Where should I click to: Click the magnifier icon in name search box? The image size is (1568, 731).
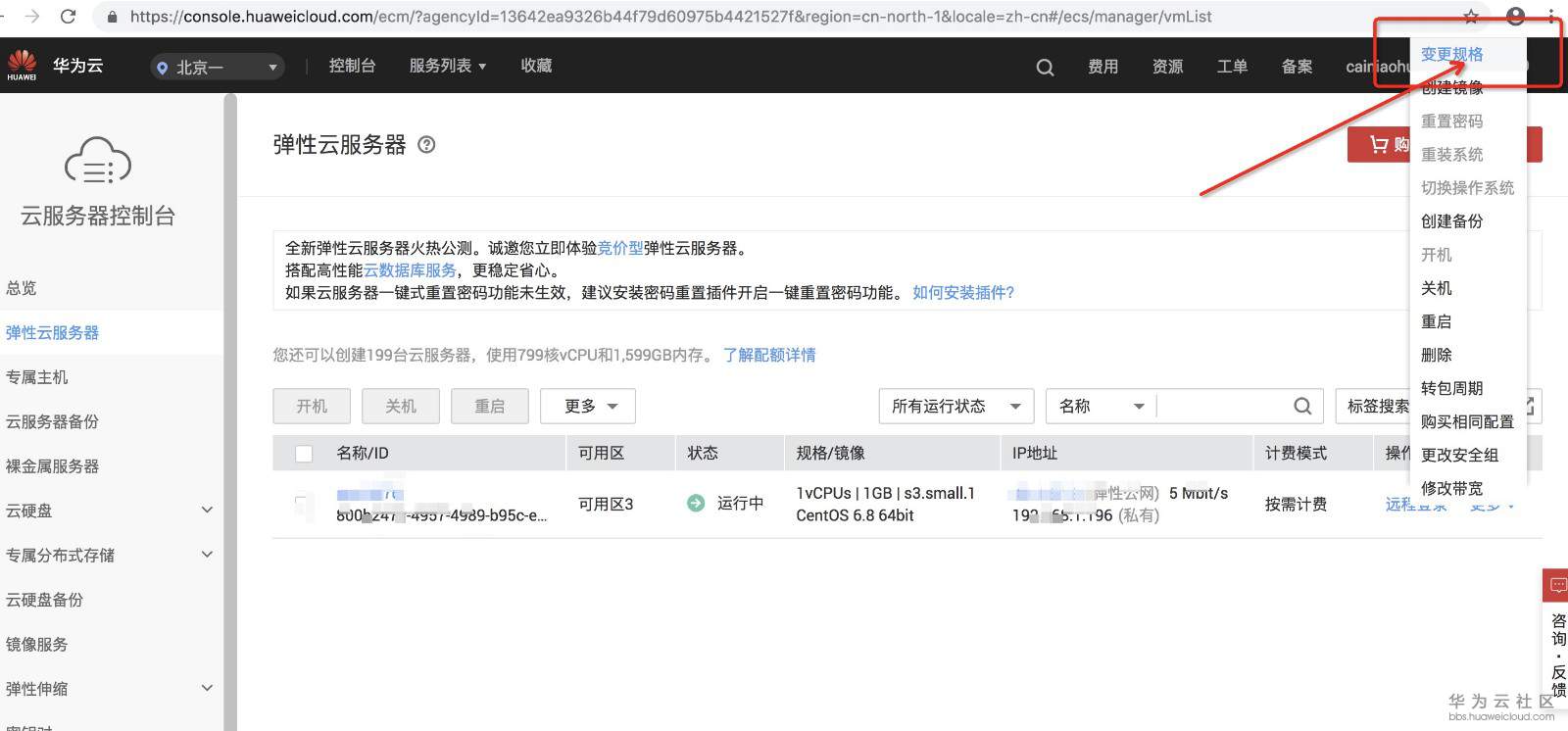point(1302,406)
